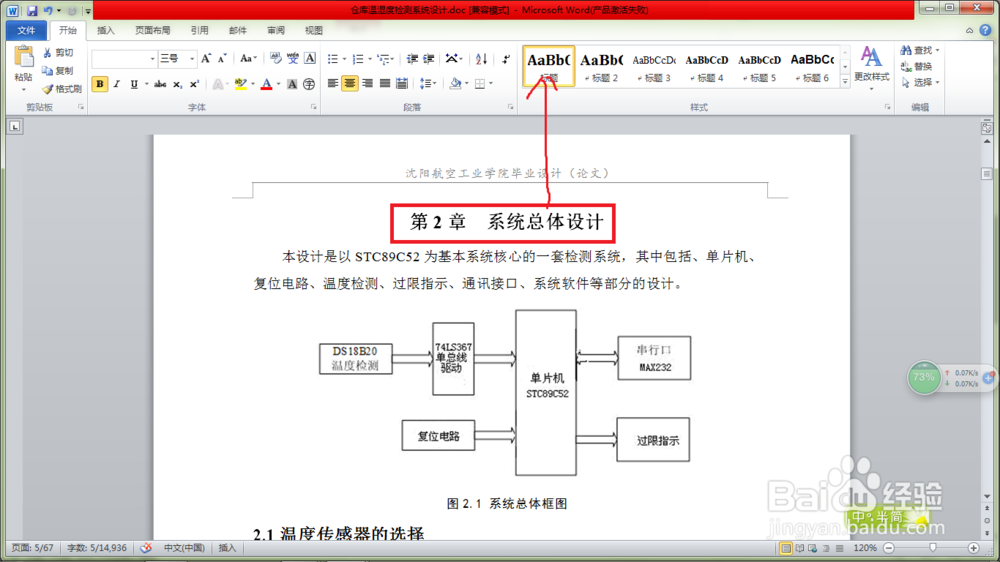Switch to the References (引用) tab
Screen dimensions: 1000x562
(x=200, y=30)
